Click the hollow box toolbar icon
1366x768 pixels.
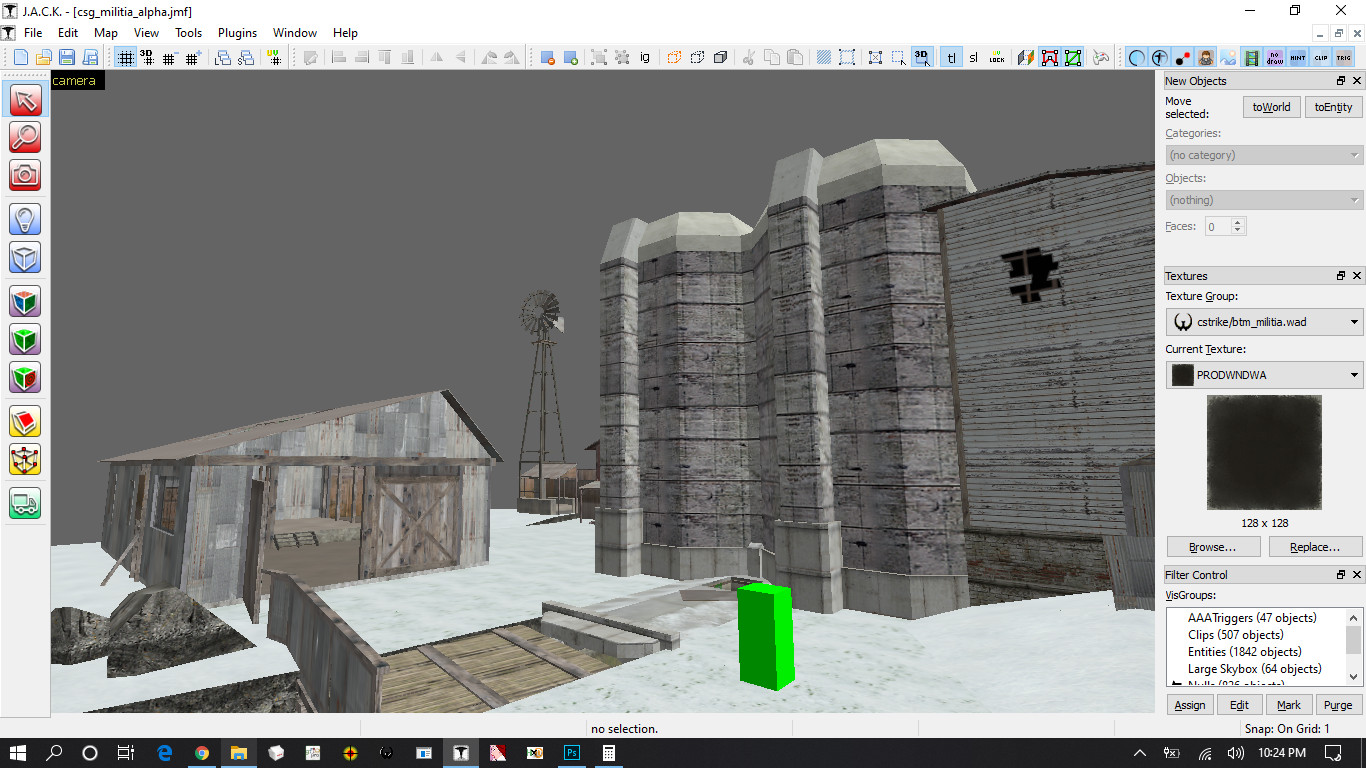point(697,58)
